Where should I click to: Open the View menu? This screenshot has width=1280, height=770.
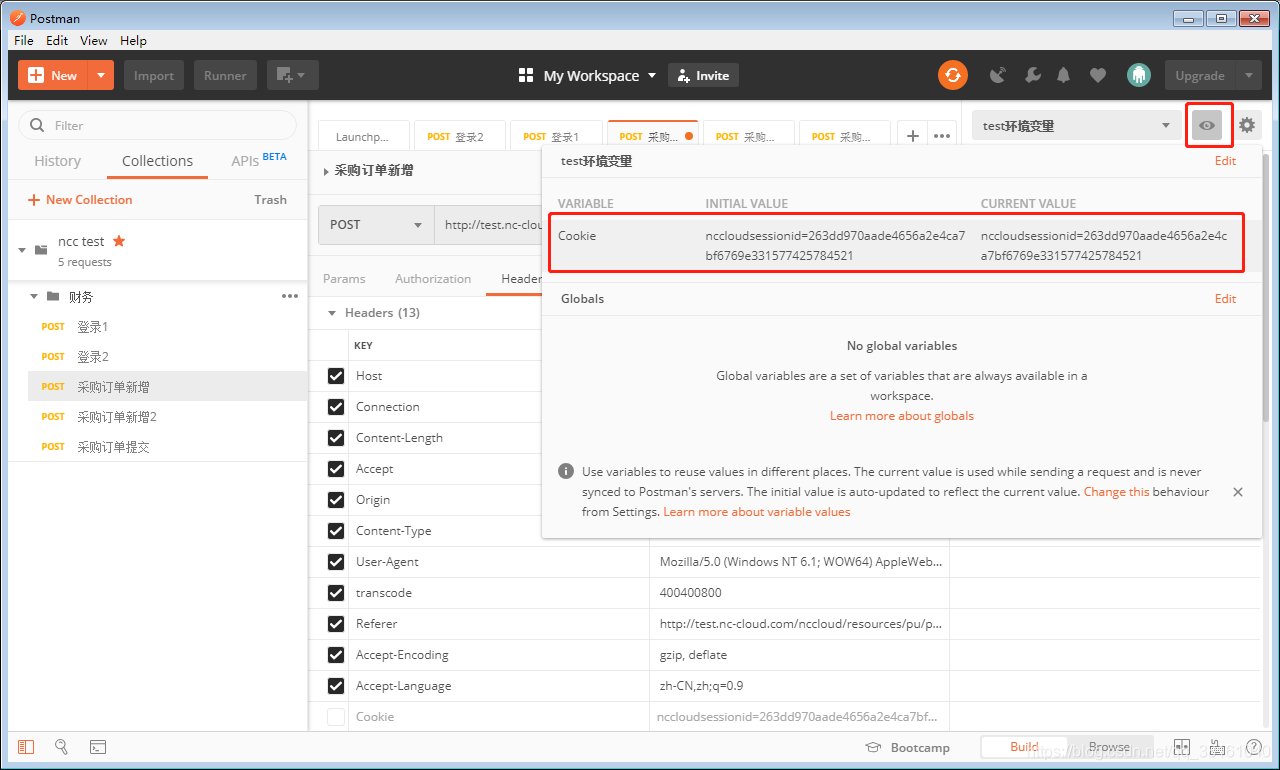(94, 41)
